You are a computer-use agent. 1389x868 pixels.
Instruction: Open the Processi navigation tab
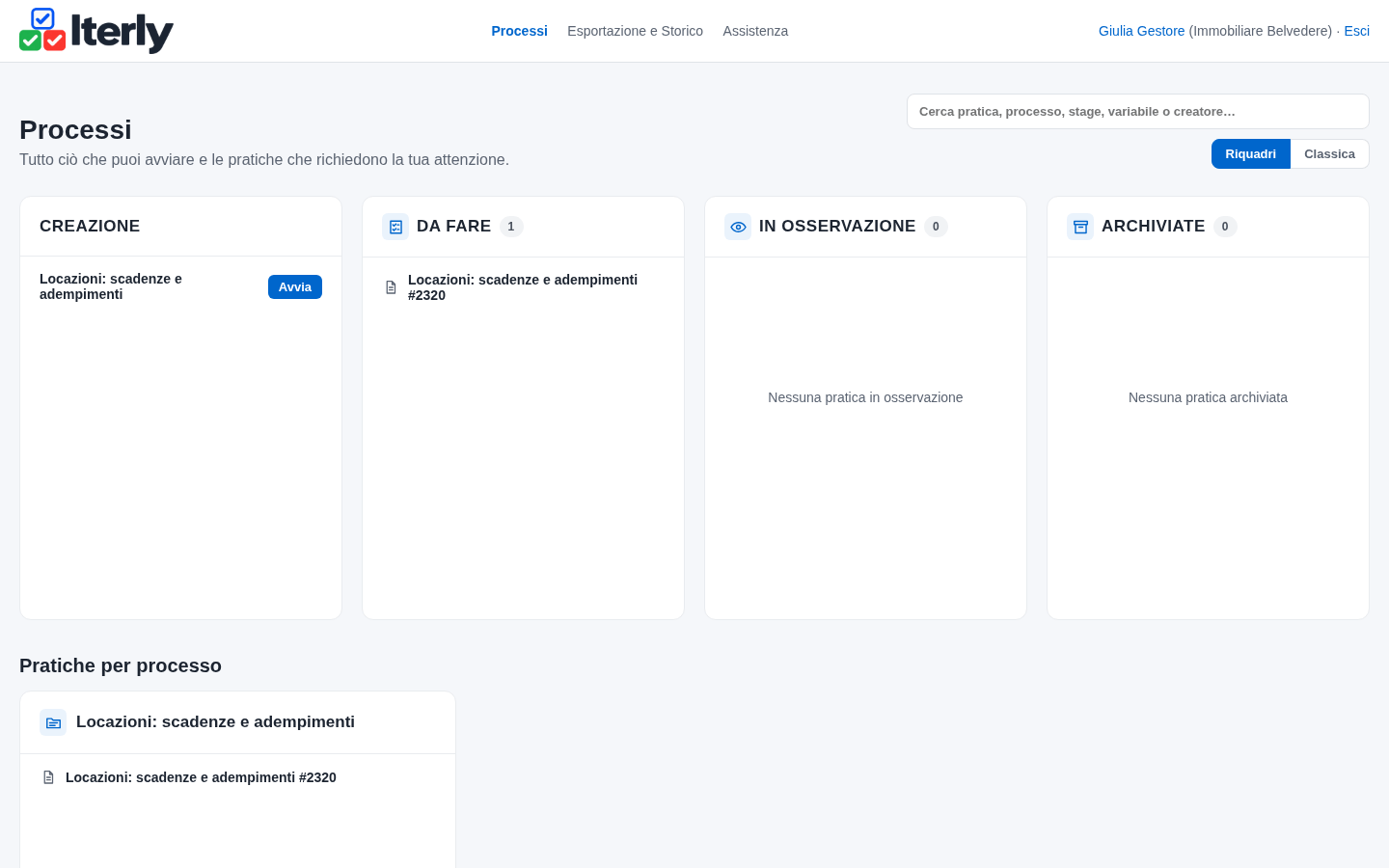click(x=519, y=31)
